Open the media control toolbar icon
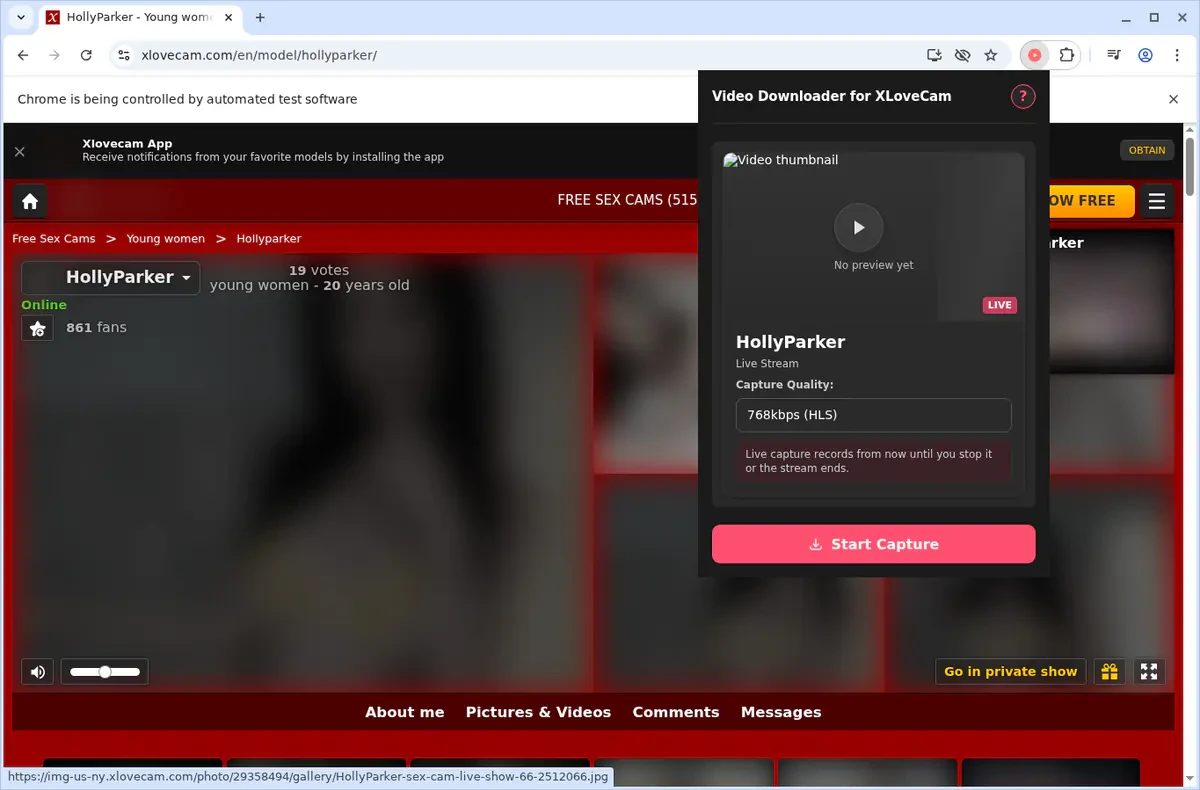Screen dimensions: 1200x790 pyautogui.click(x=1113, y=55)
